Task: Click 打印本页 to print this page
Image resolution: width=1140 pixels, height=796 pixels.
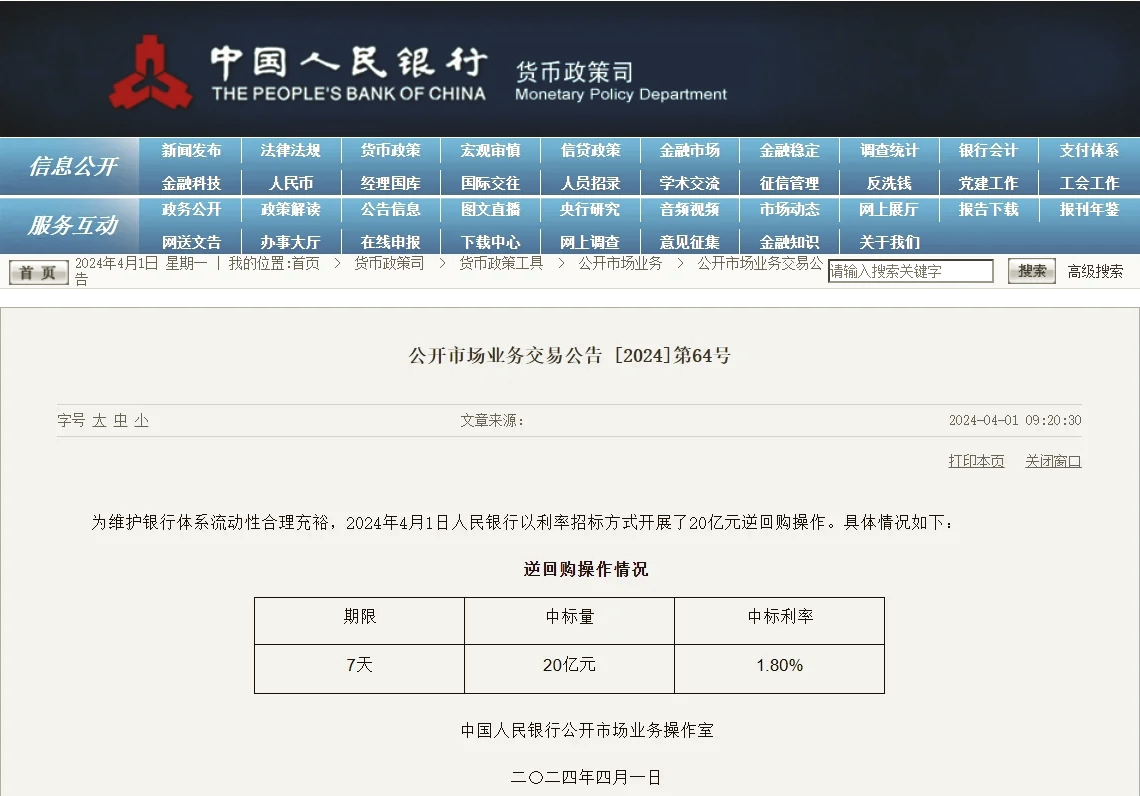Action: pos(975,460)
